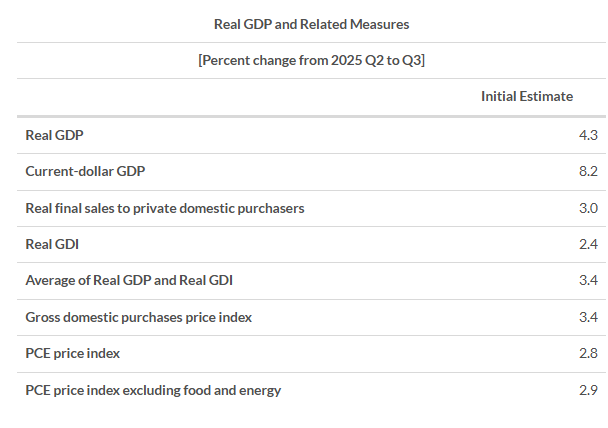Screen dimensions: 608x428
Task: Select the 3.4 value for gross domestic purchases
Action: pyautogui.click(x=587, y=317)
